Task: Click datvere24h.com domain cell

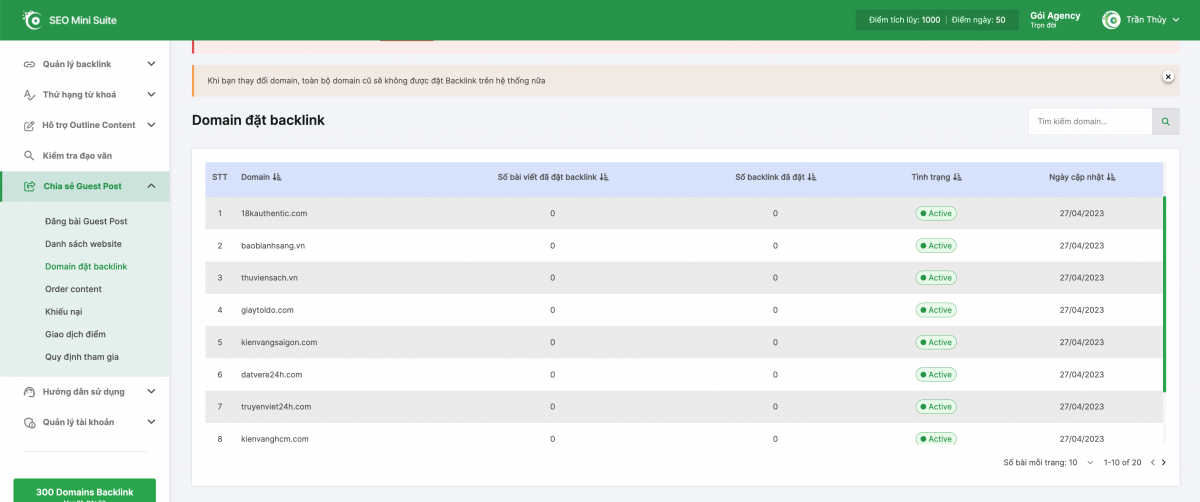Action: point(271,374)
